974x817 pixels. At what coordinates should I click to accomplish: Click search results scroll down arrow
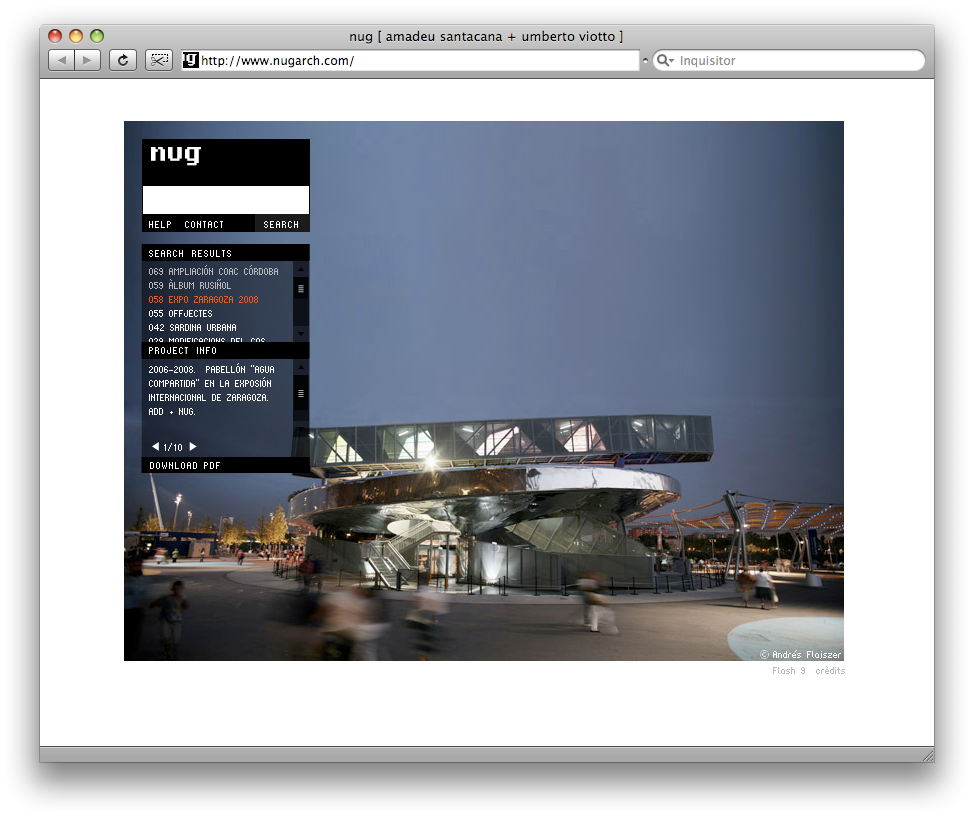click(301, 334)
